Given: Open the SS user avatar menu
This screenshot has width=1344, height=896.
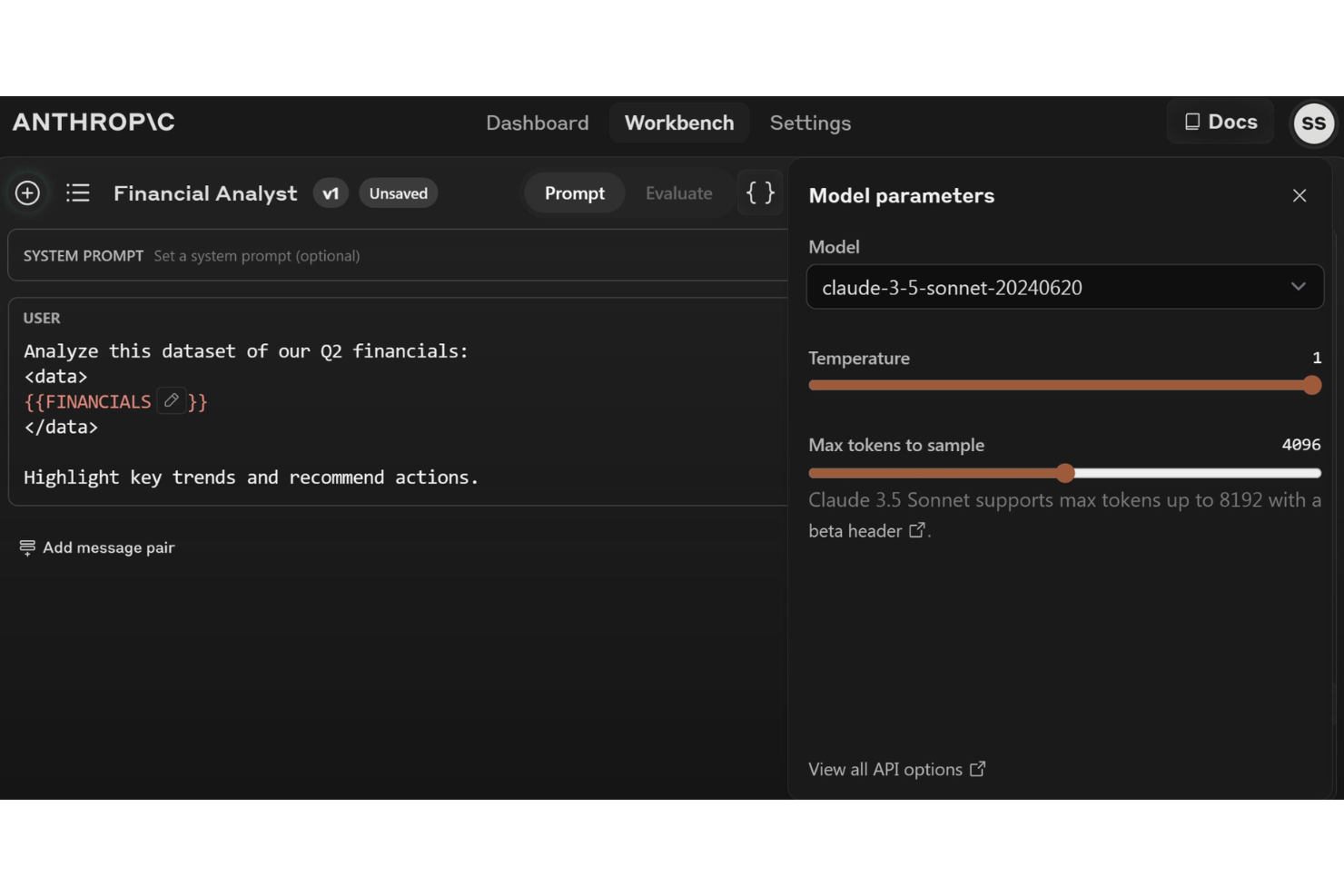Looking at the screenshot, I should (x=1313, y=123).
